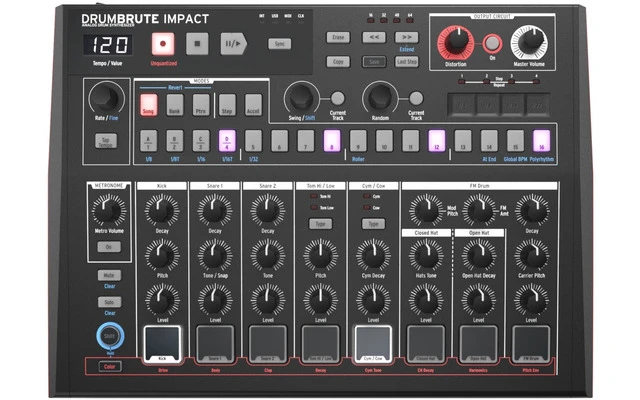Click the Swing / Shift knob
The width and height of the screenshot is (640, 400).
(302, 98)
